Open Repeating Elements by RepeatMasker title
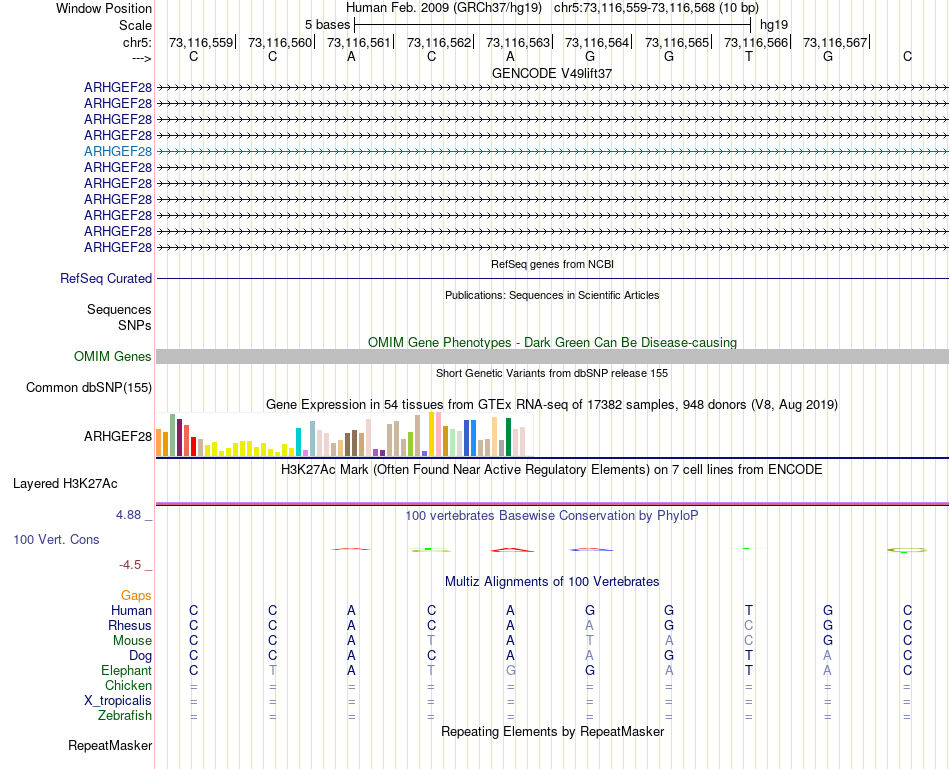950x769 pixels. 552,731
